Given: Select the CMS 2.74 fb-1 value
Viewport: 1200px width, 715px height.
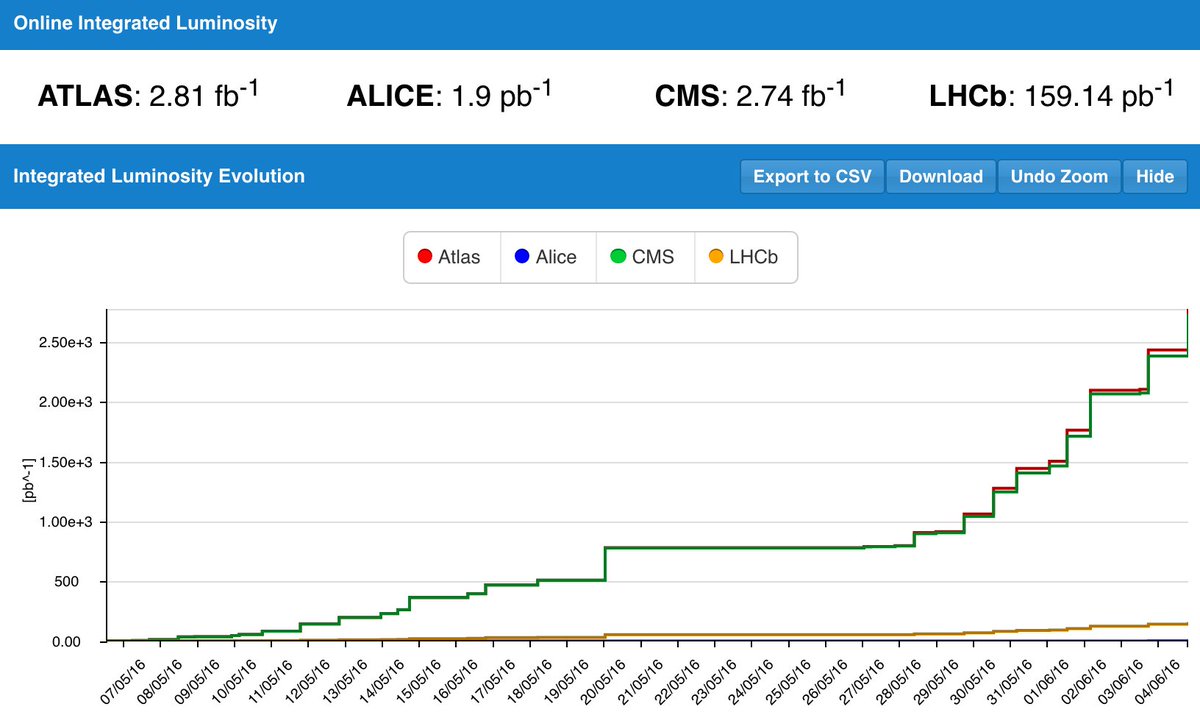Looking at the screenshot, I should pos(751,95).
